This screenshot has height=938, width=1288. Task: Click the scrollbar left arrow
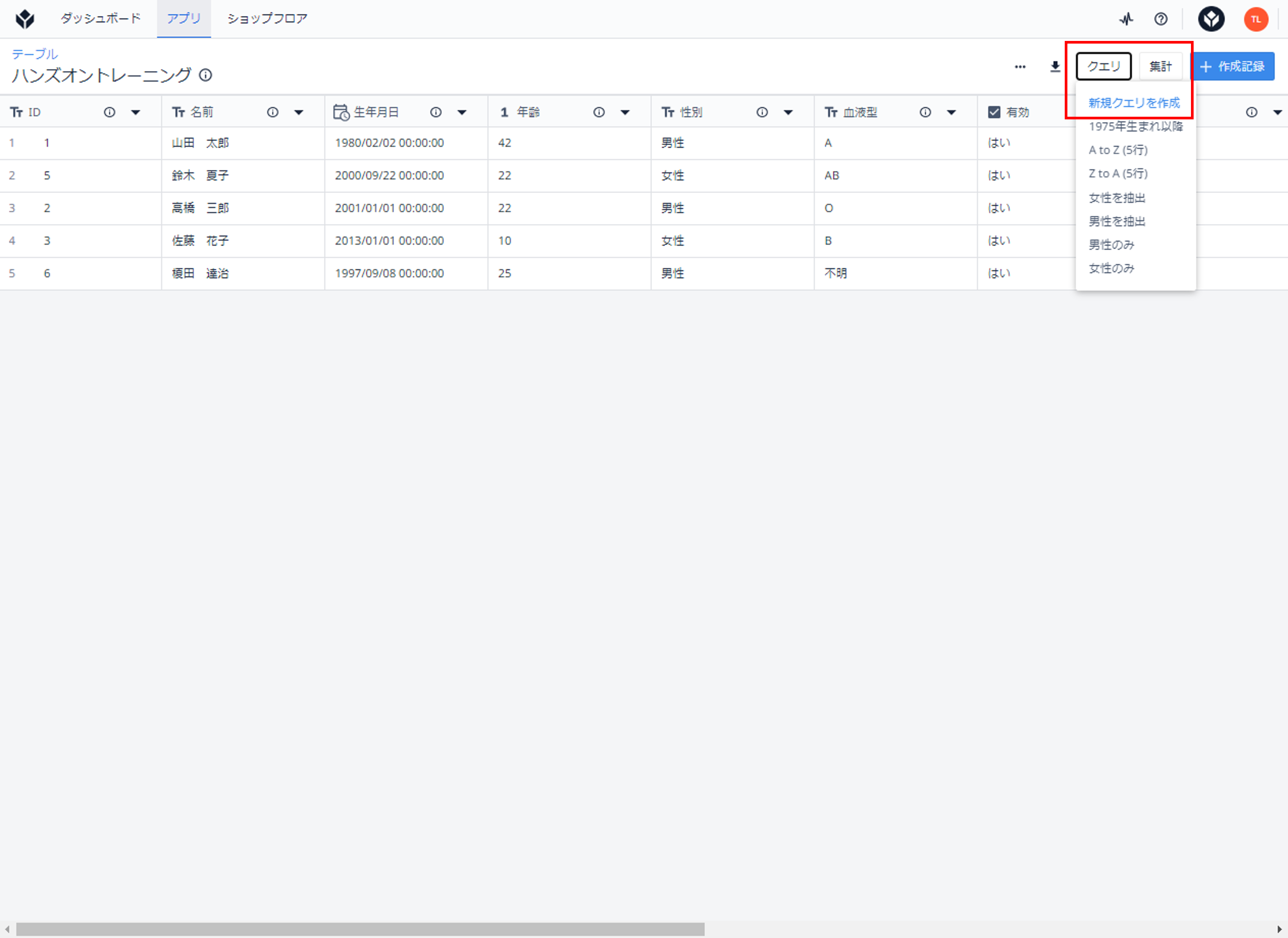tap(7, 929)
